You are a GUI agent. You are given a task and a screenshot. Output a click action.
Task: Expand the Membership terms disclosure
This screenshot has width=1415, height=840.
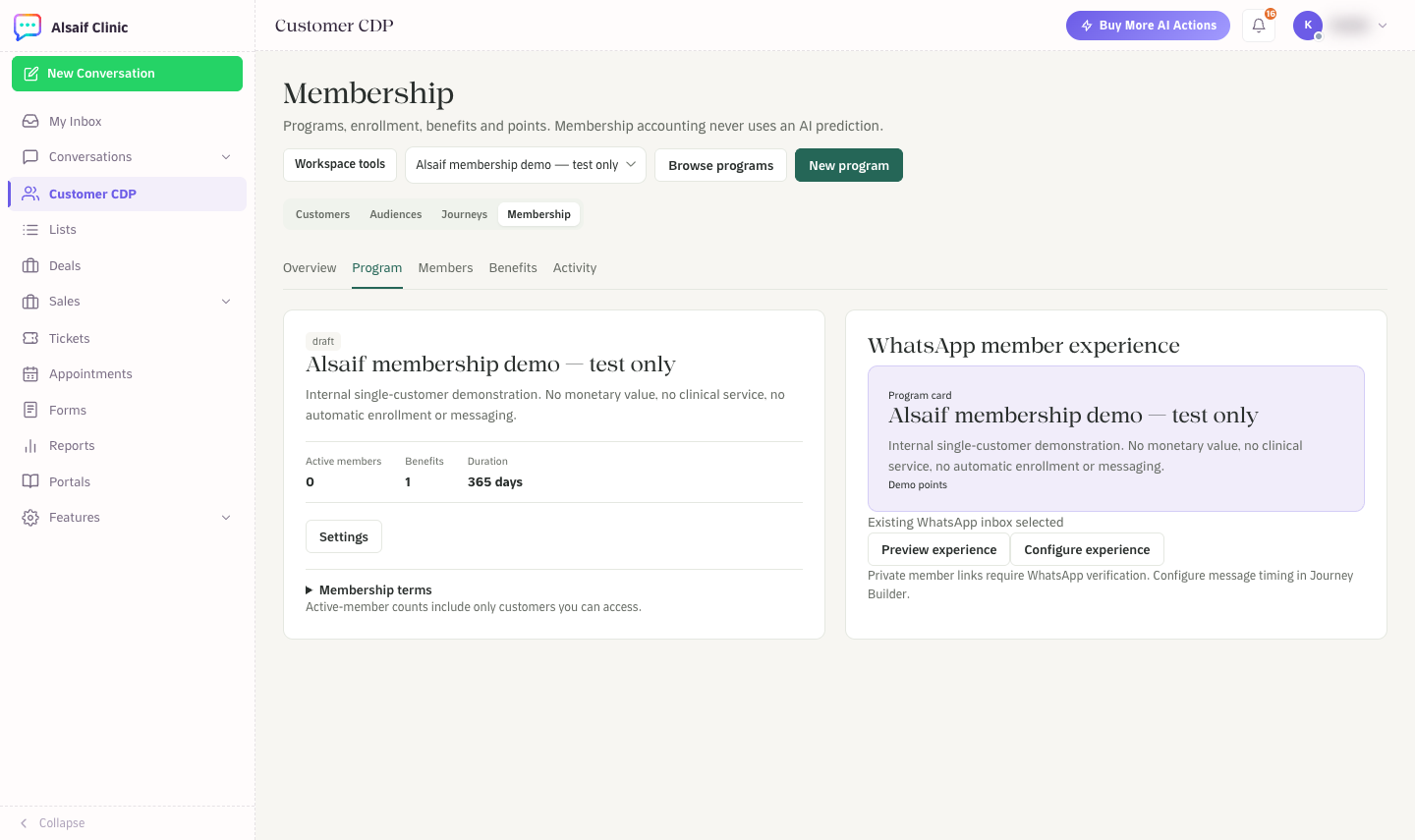click(x=369, y=589)
